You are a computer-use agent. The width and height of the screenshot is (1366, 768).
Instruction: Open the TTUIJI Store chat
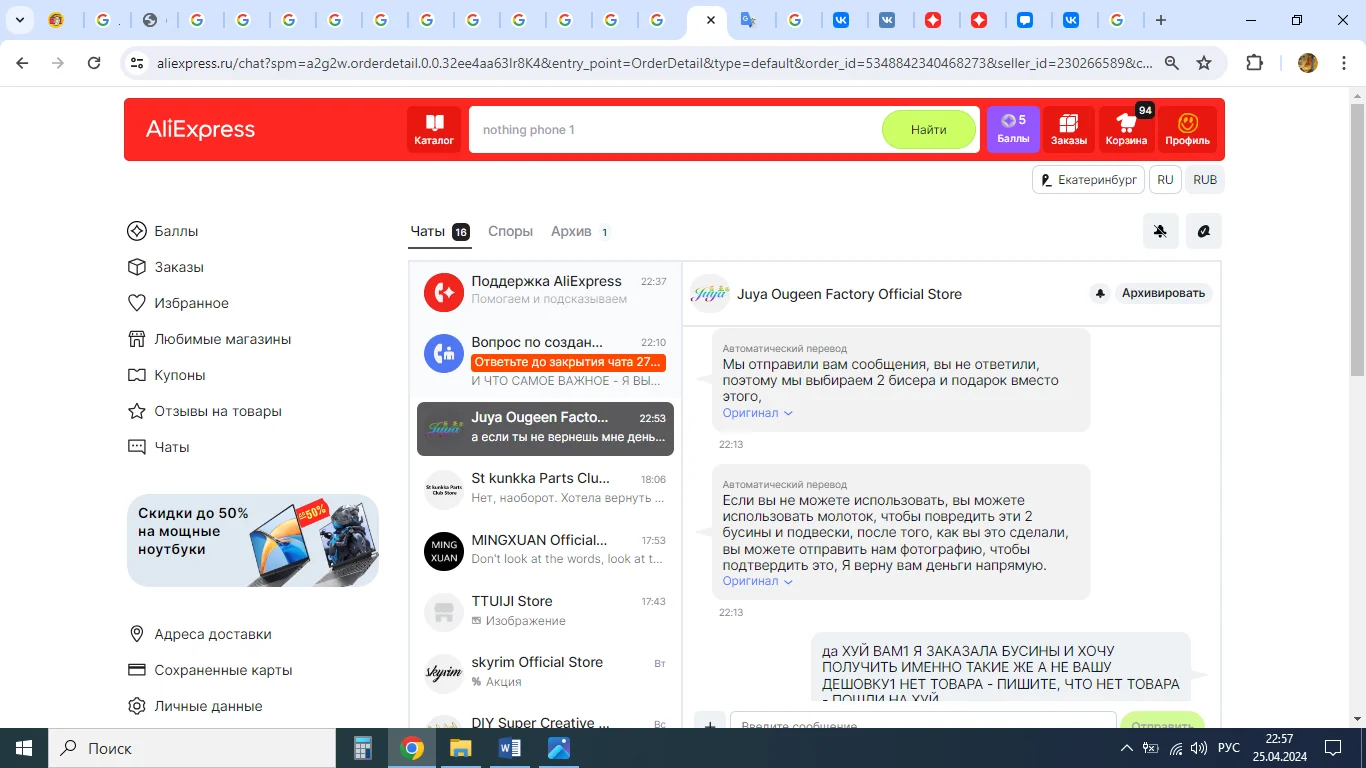coord(545,610)
